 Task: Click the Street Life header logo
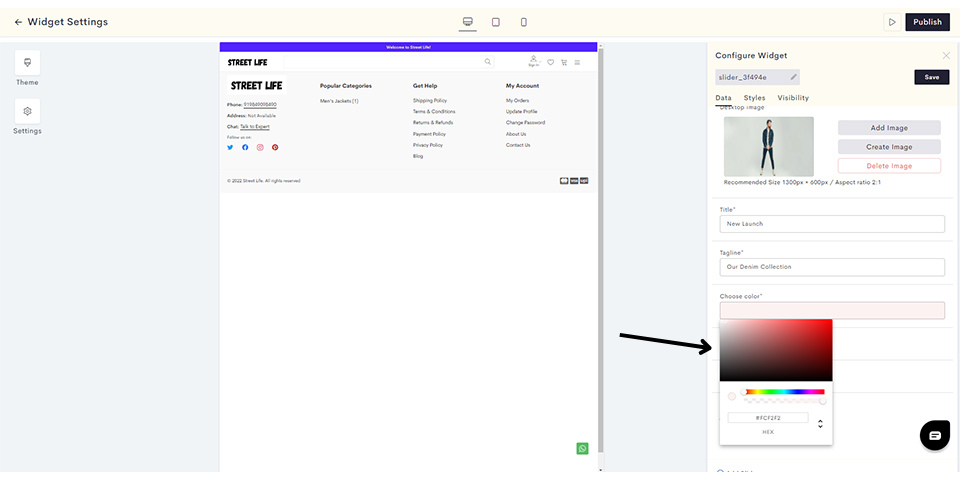pos(247,62)
